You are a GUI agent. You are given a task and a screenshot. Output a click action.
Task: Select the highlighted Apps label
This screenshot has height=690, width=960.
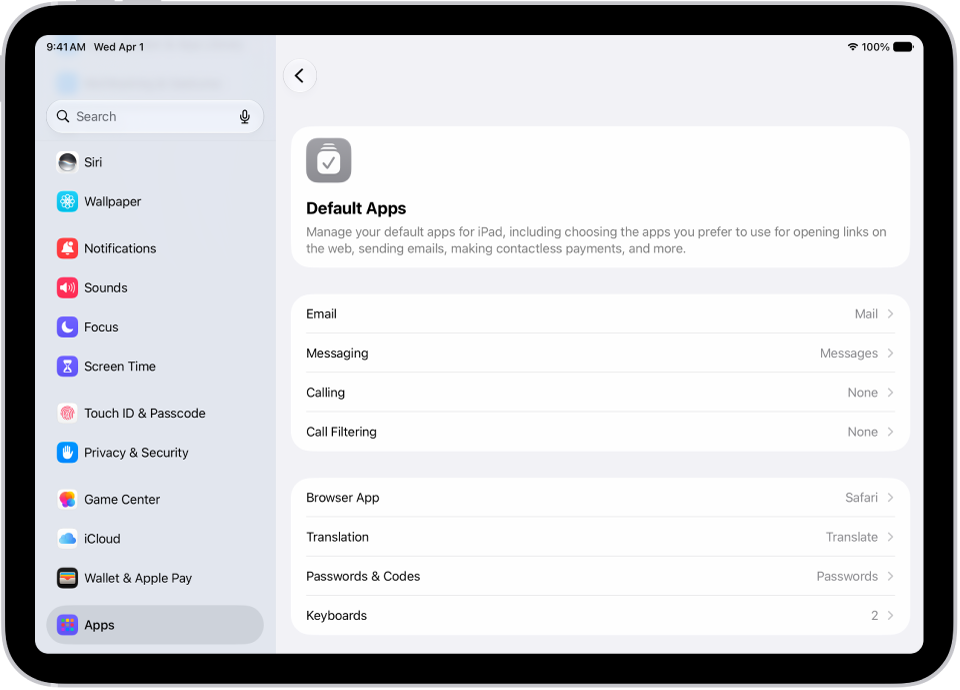[x=99, y=625]
